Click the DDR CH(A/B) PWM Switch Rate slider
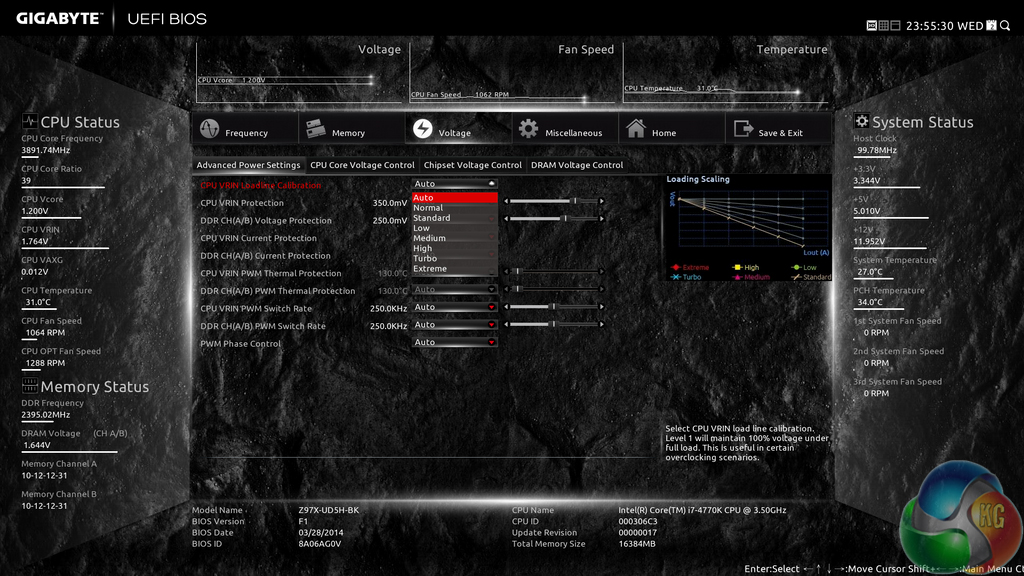 point(555,324)
